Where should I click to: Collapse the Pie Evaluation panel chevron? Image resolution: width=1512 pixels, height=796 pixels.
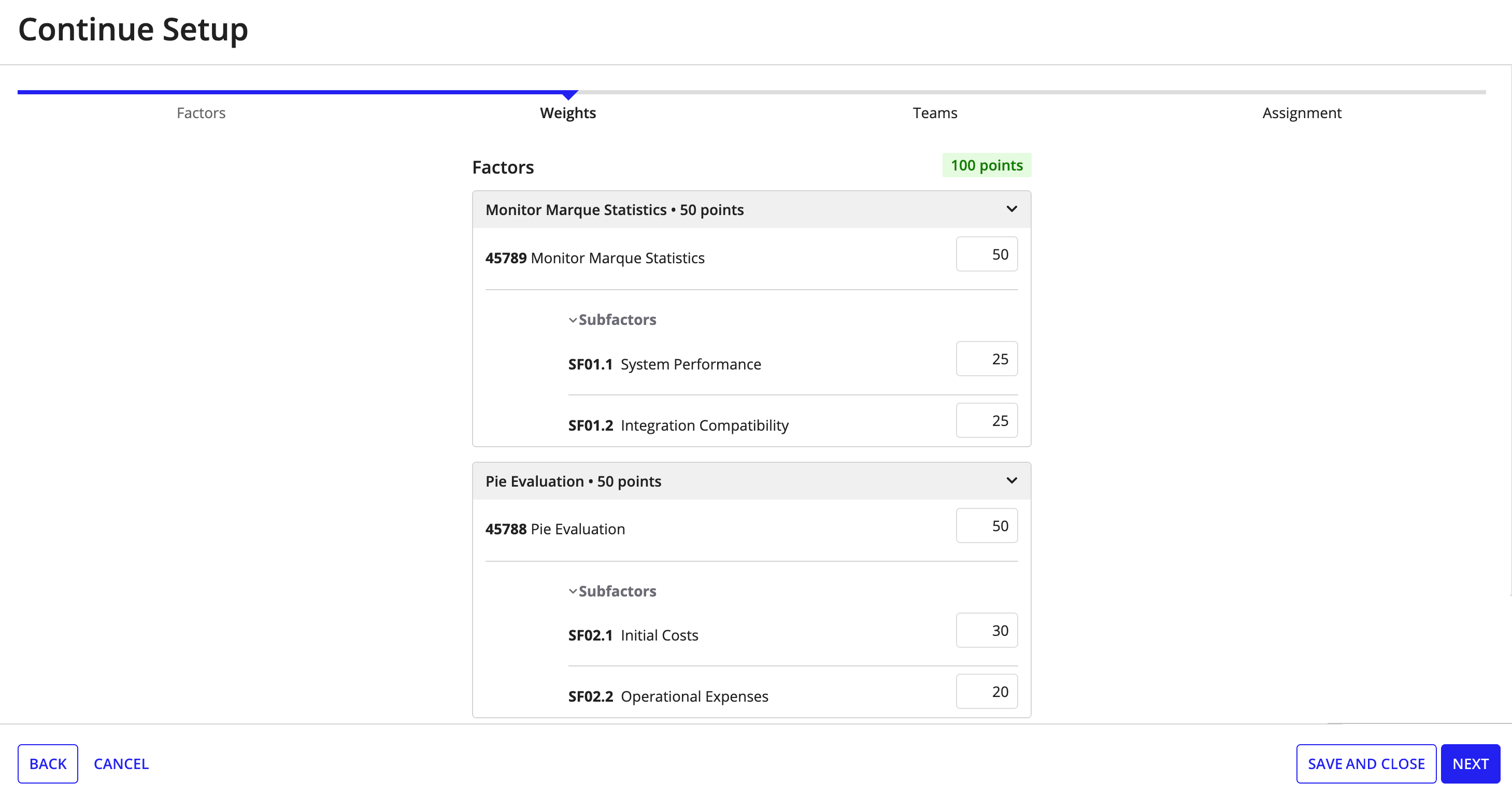point(1011,481)
